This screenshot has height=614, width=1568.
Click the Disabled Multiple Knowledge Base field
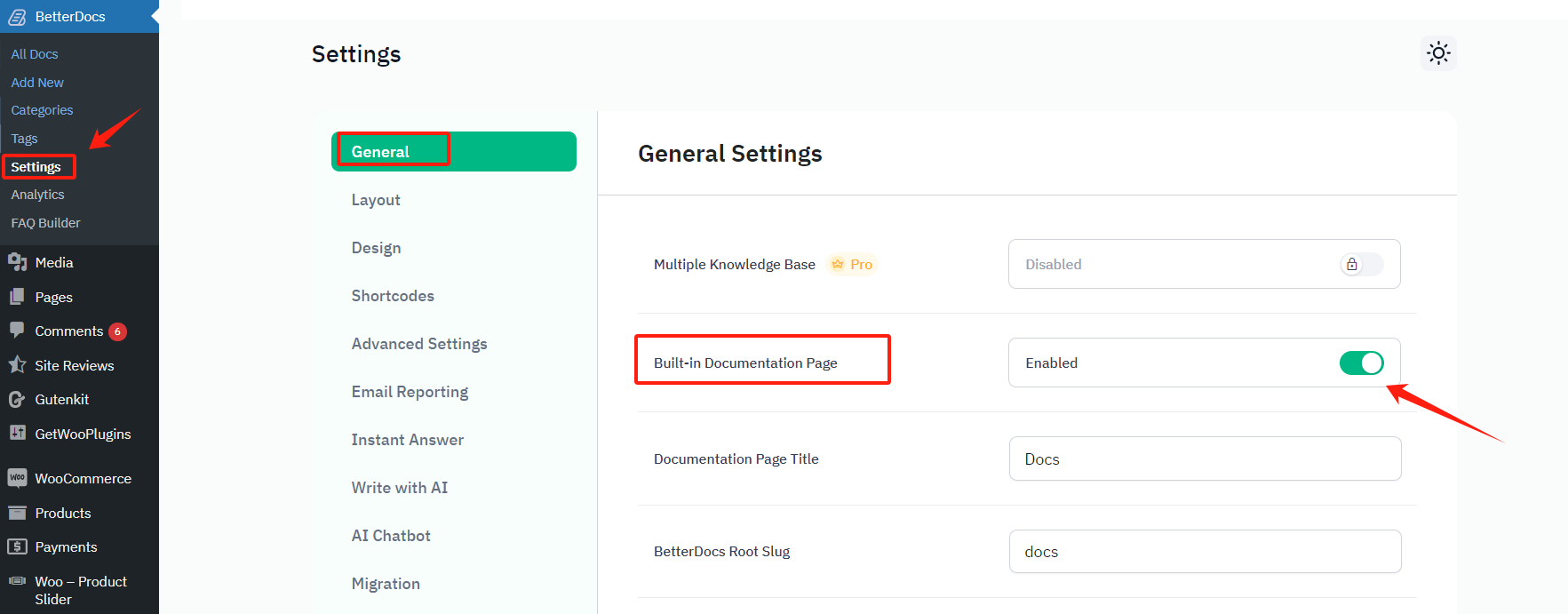click(x=1204, y=264)
